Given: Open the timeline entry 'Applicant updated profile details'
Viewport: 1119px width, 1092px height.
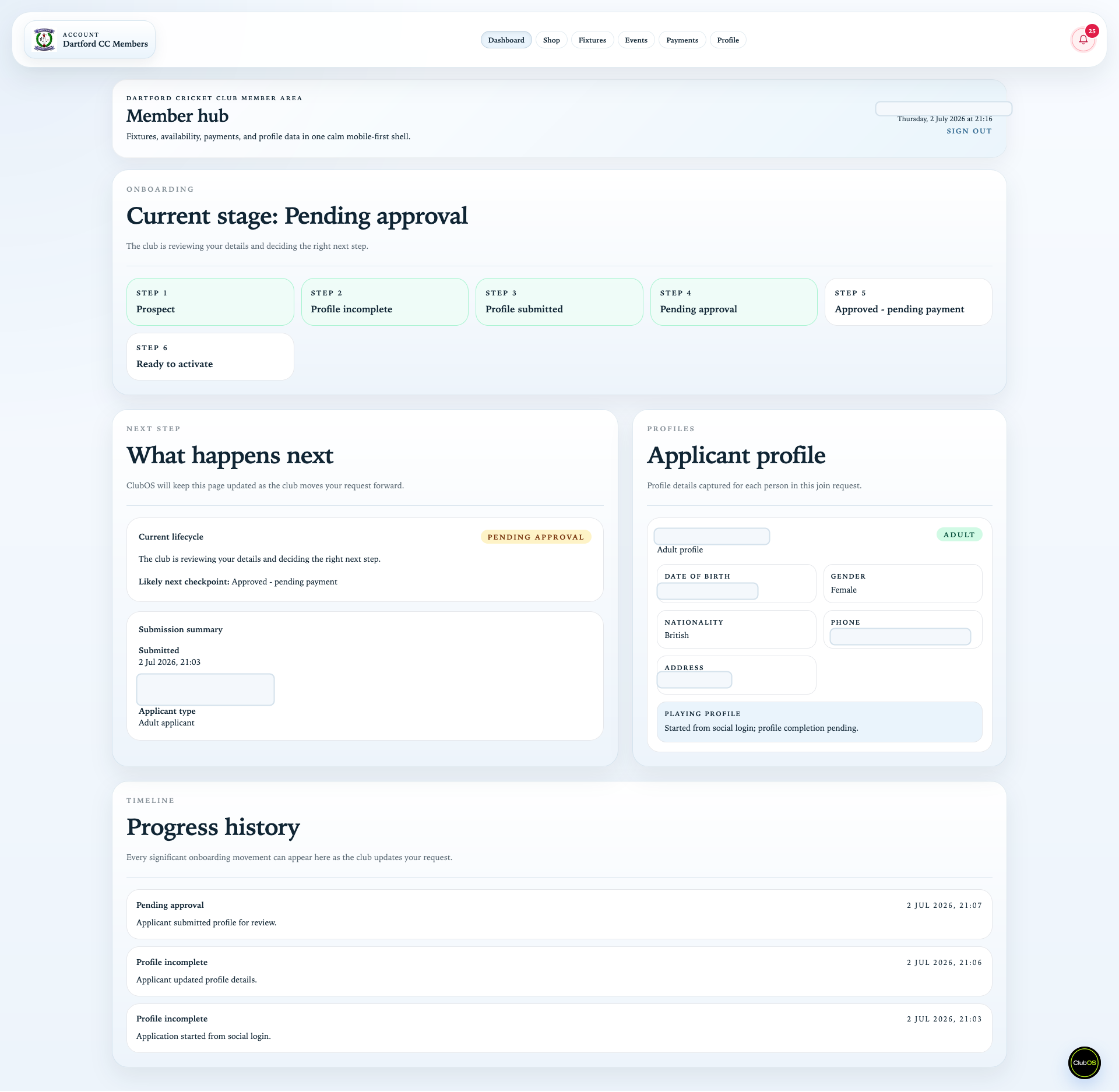Looking at the screenshot, I should [x=559, y=971].
